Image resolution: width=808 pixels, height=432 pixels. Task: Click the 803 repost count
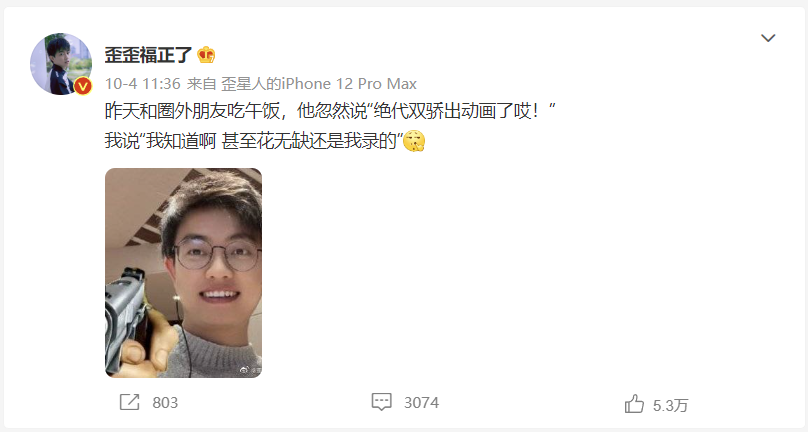(x=165, y=403)
